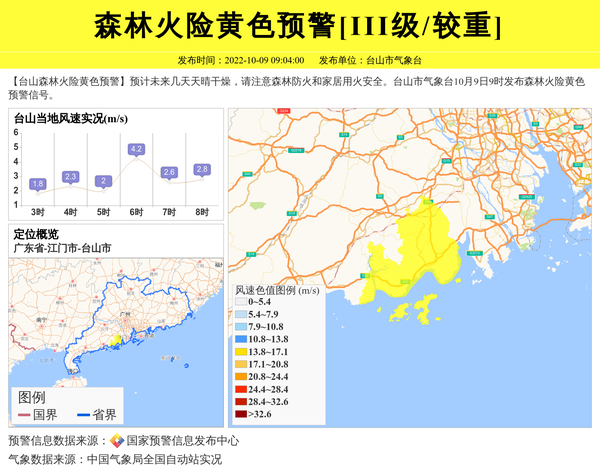This screenshot has height=471, width=600.
Task: Click the 国家预警信息发布中心 logo icon
Action: (117, 441)
